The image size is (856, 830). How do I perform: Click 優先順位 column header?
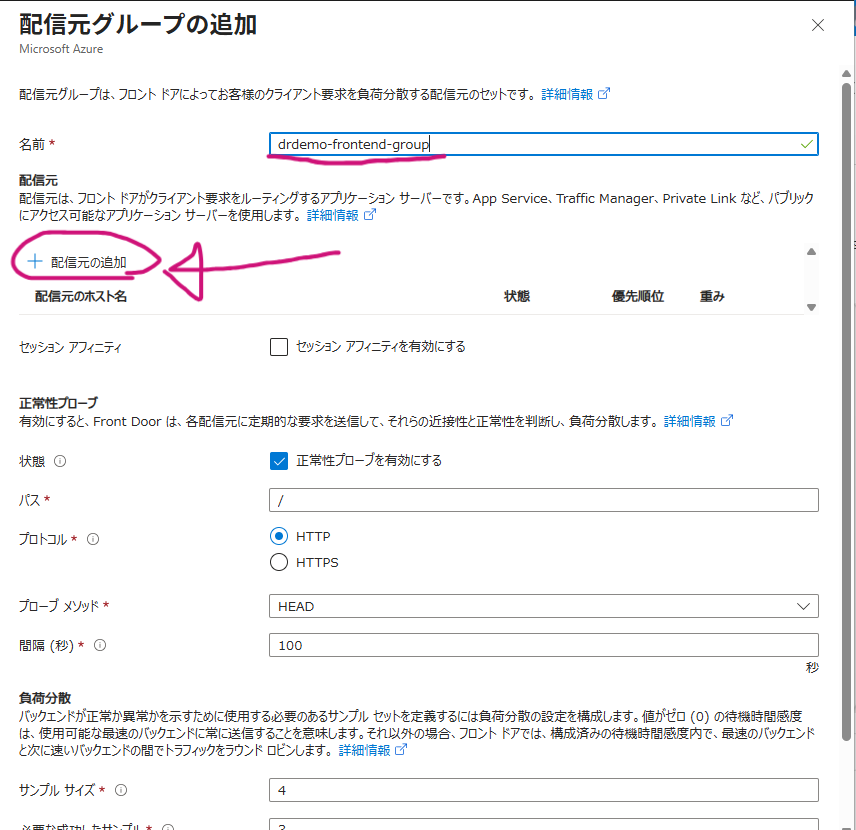(638, 297)
